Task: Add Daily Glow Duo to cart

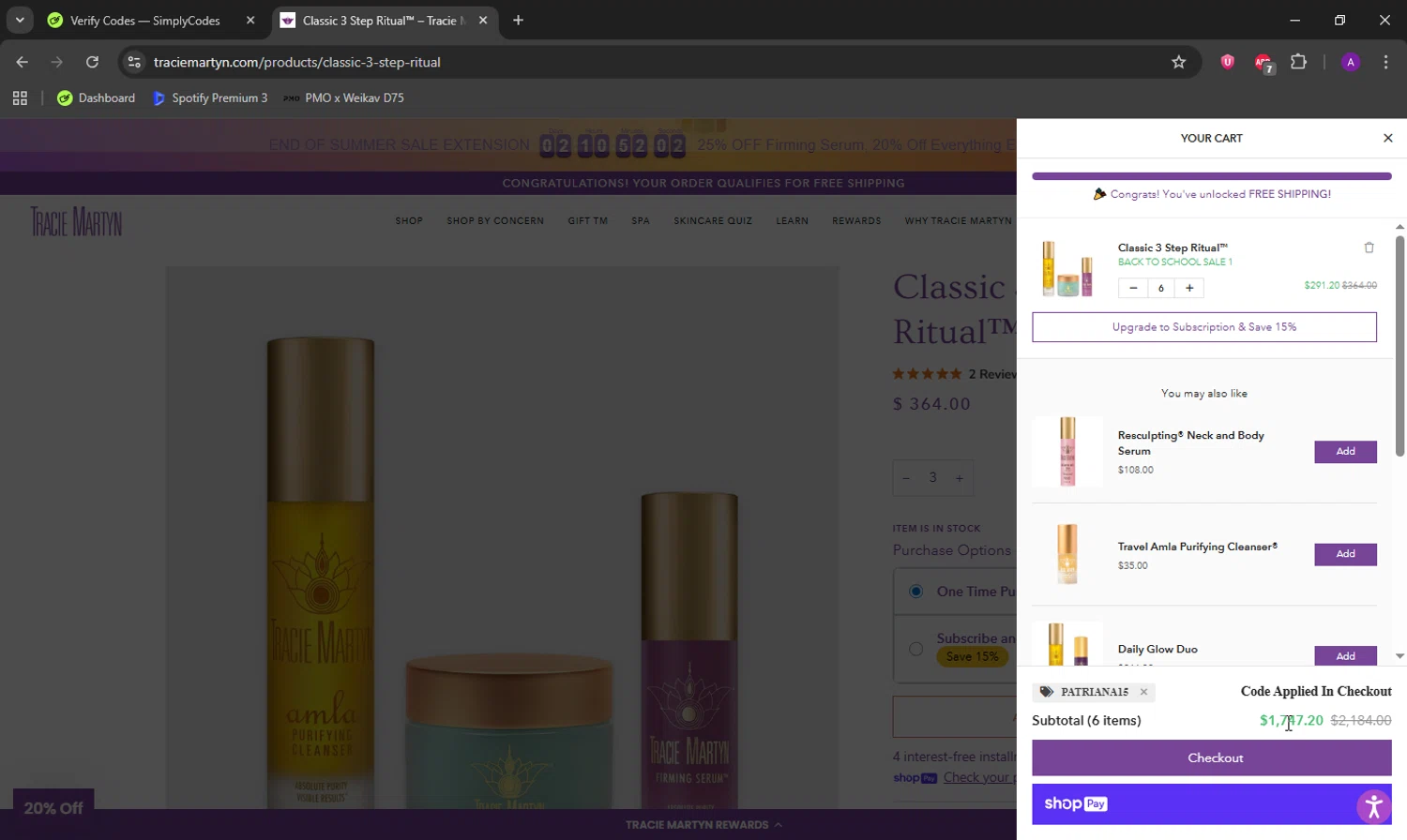Action: (1345, 655)
